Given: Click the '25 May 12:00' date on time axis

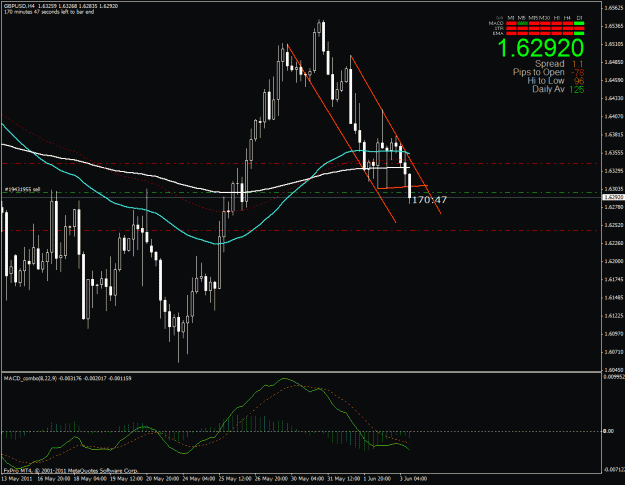Looking at the screenshot, I should [x=235, y=479].
